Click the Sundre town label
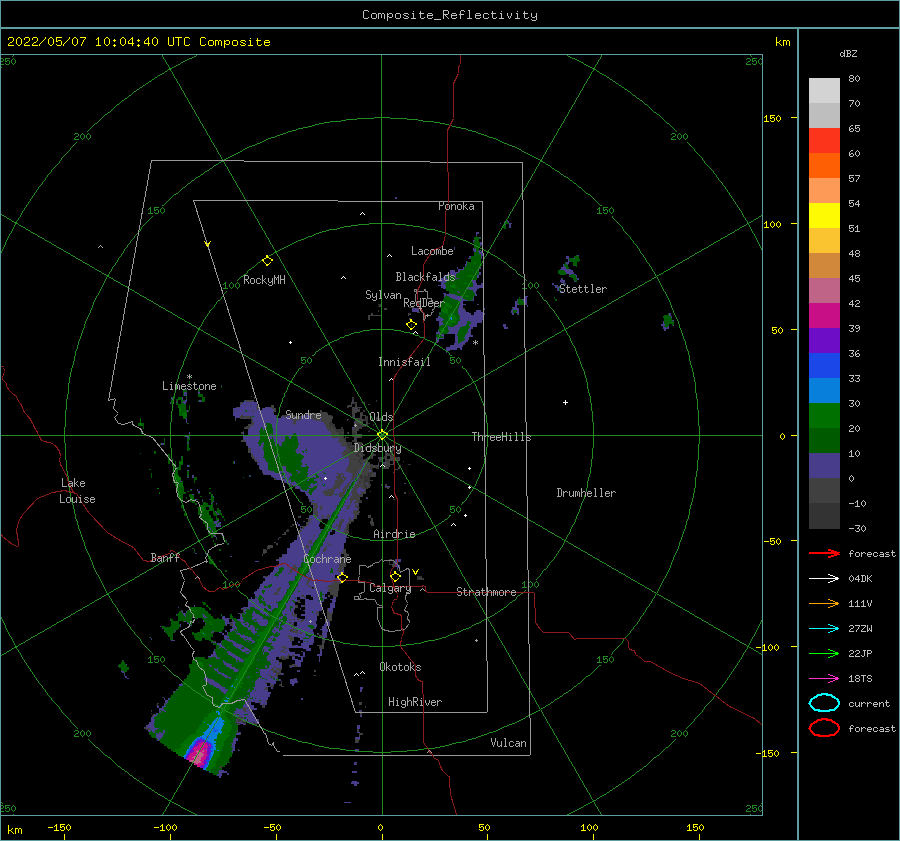Viewport: 900px width, 841px height. [303, 414]
